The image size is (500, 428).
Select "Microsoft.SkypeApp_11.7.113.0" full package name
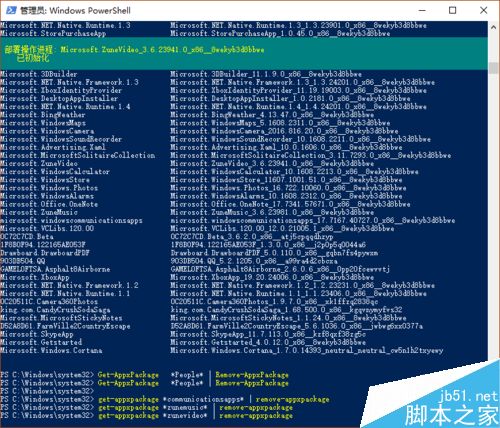click(x=268, y=334)
